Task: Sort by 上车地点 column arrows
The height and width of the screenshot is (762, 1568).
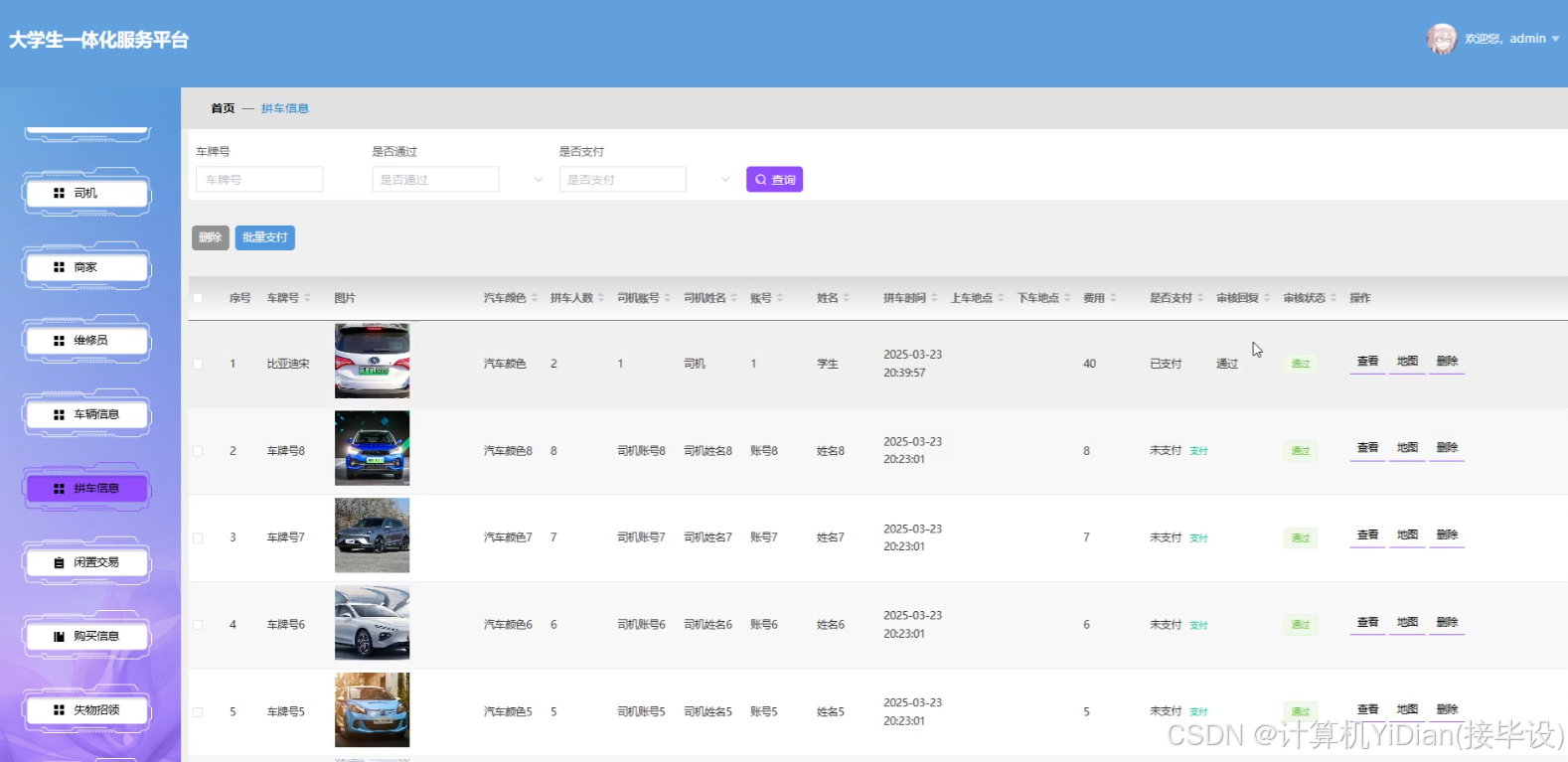Action: tap(1001, 298)
